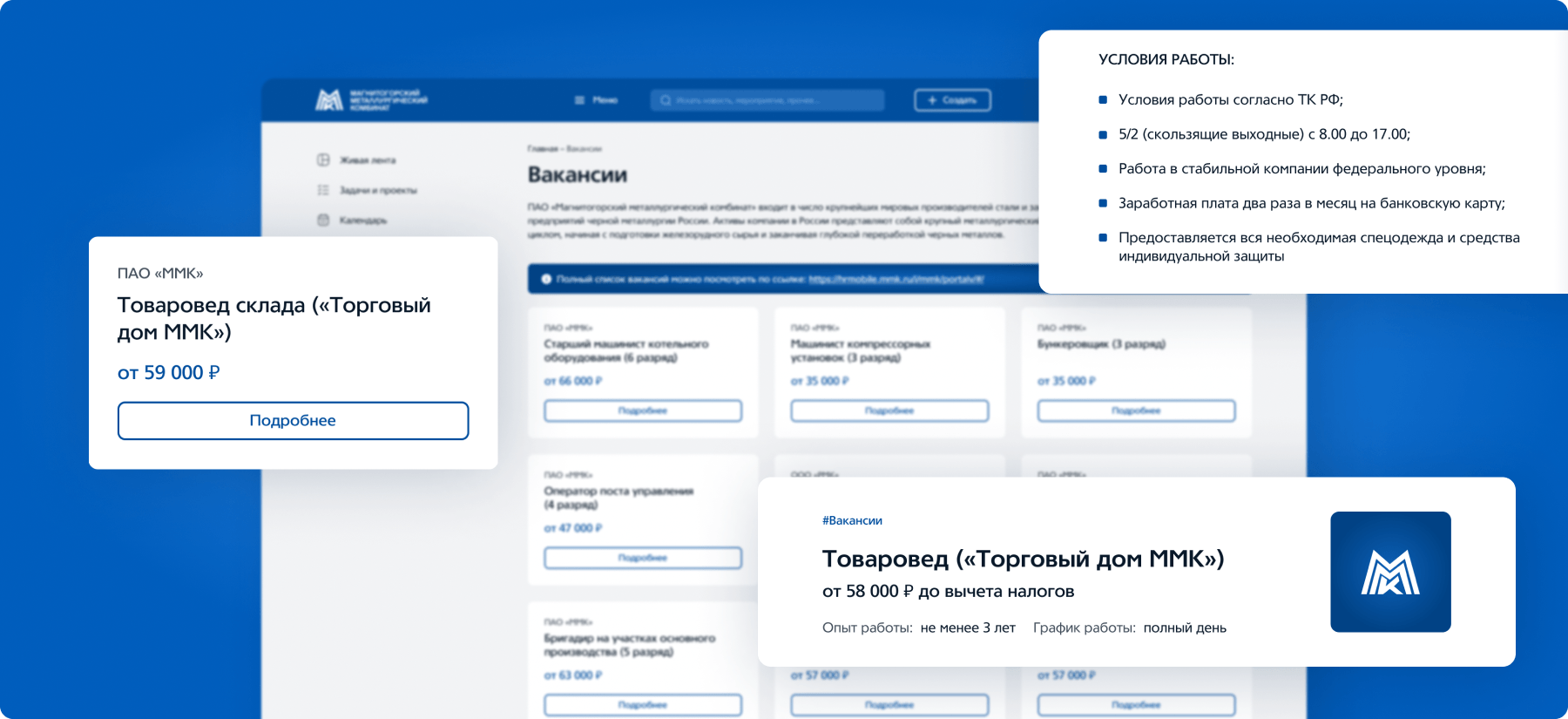Click the Предоставляется вся необходимая спецодежда line
Viewport: 1568px width, 719px height.
point(1319,247)
